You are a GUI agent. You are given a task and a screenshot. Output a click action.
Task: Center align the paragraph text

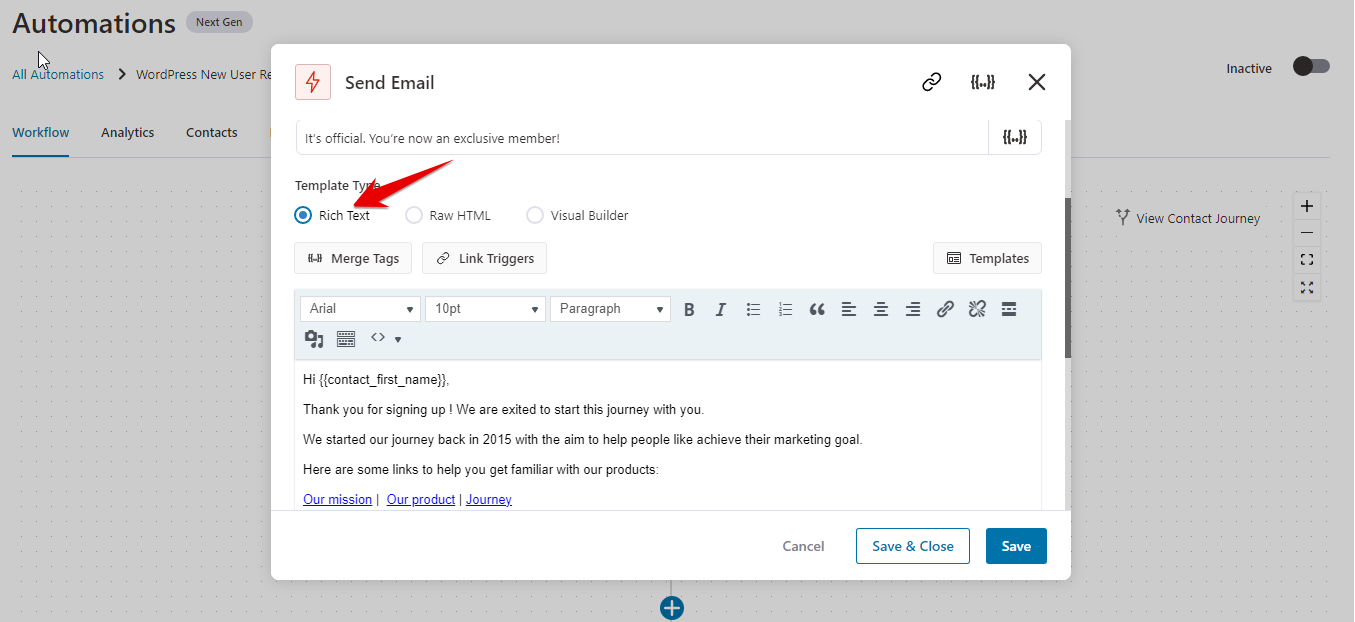coord(881,309)
